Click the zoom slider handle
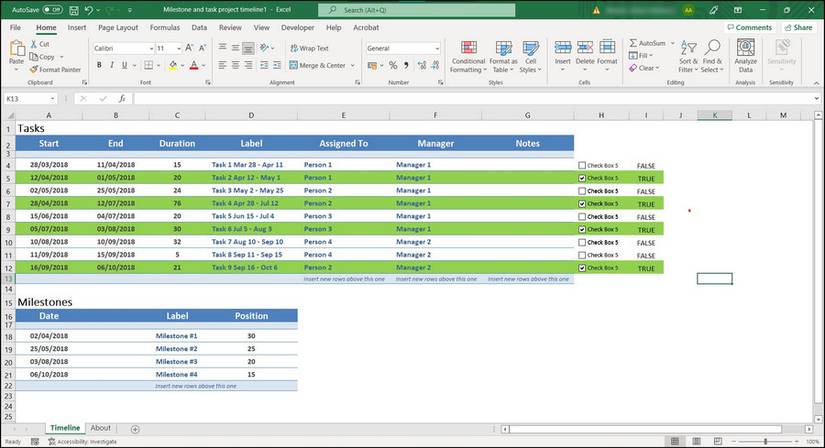The width and height of the screenshot is (825, 448). point(766,441)
